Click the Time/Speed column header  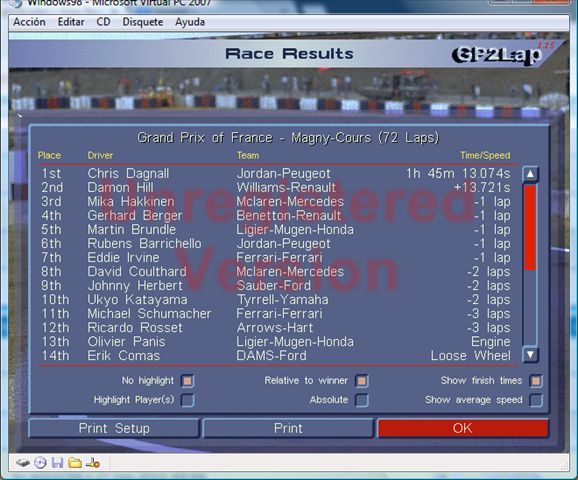click(x=485, y=156)
